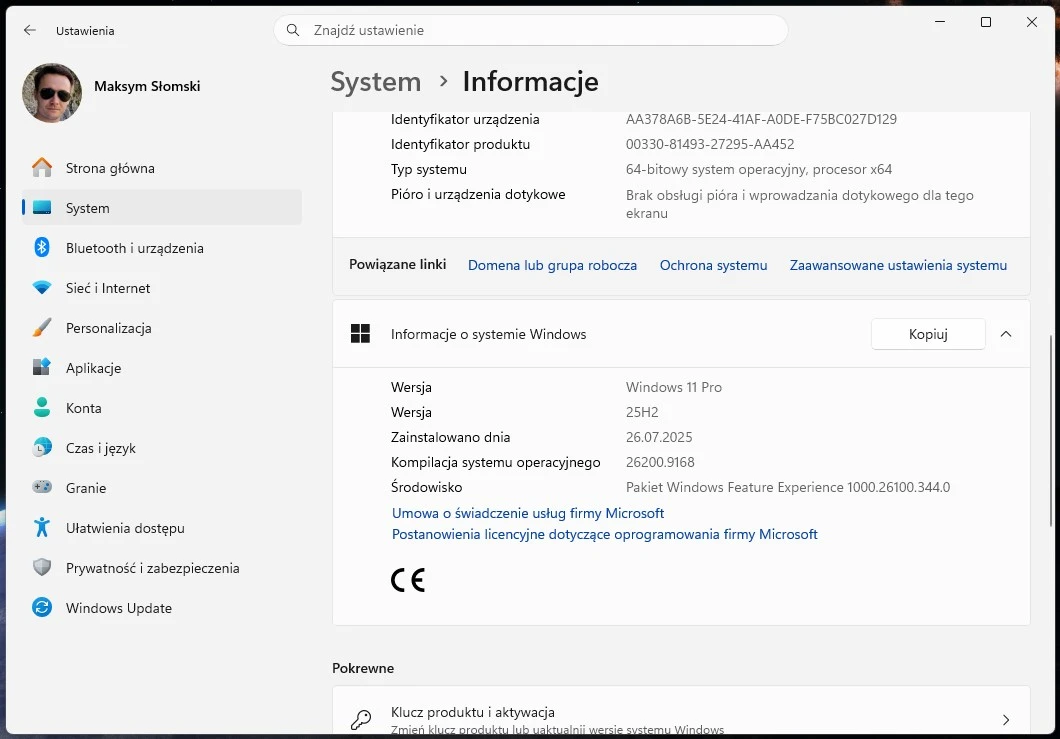Click the Personalizacja brush icon
1060x739 pixels.
click(42, 327)
